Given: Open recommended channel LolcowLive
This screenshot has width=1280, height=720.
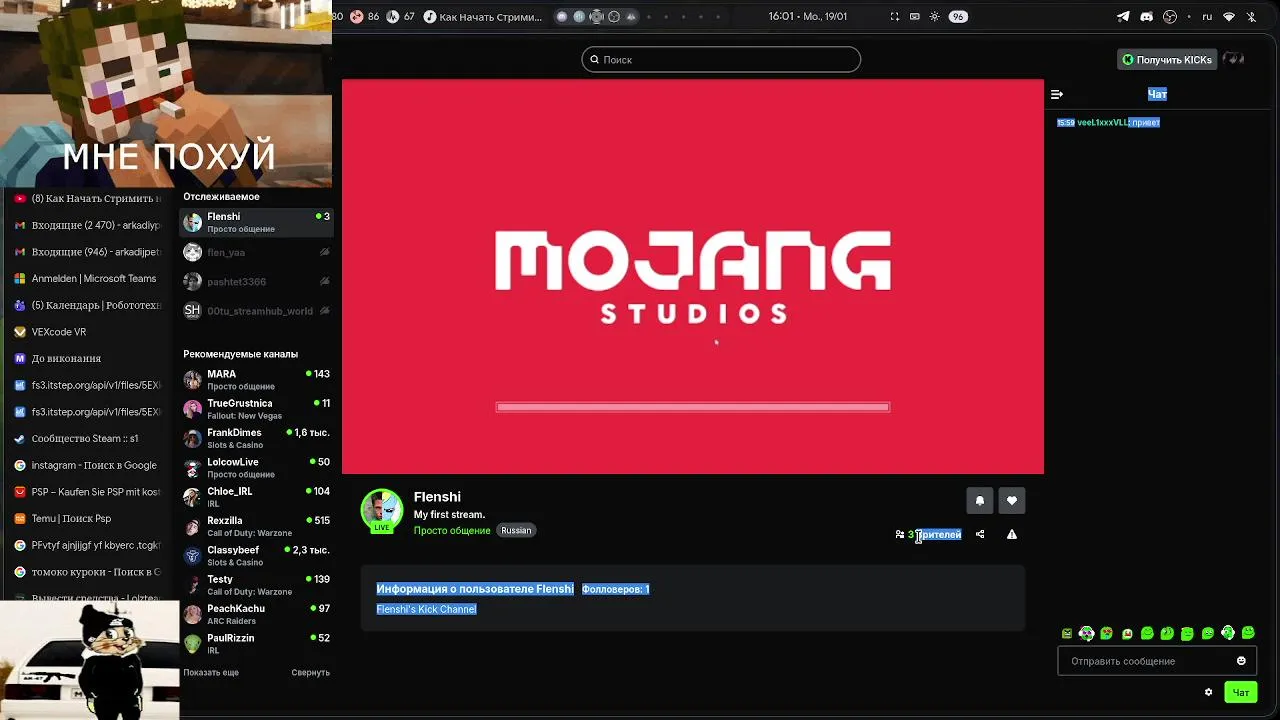Looking at the screenshot, I should coord(256,468).
